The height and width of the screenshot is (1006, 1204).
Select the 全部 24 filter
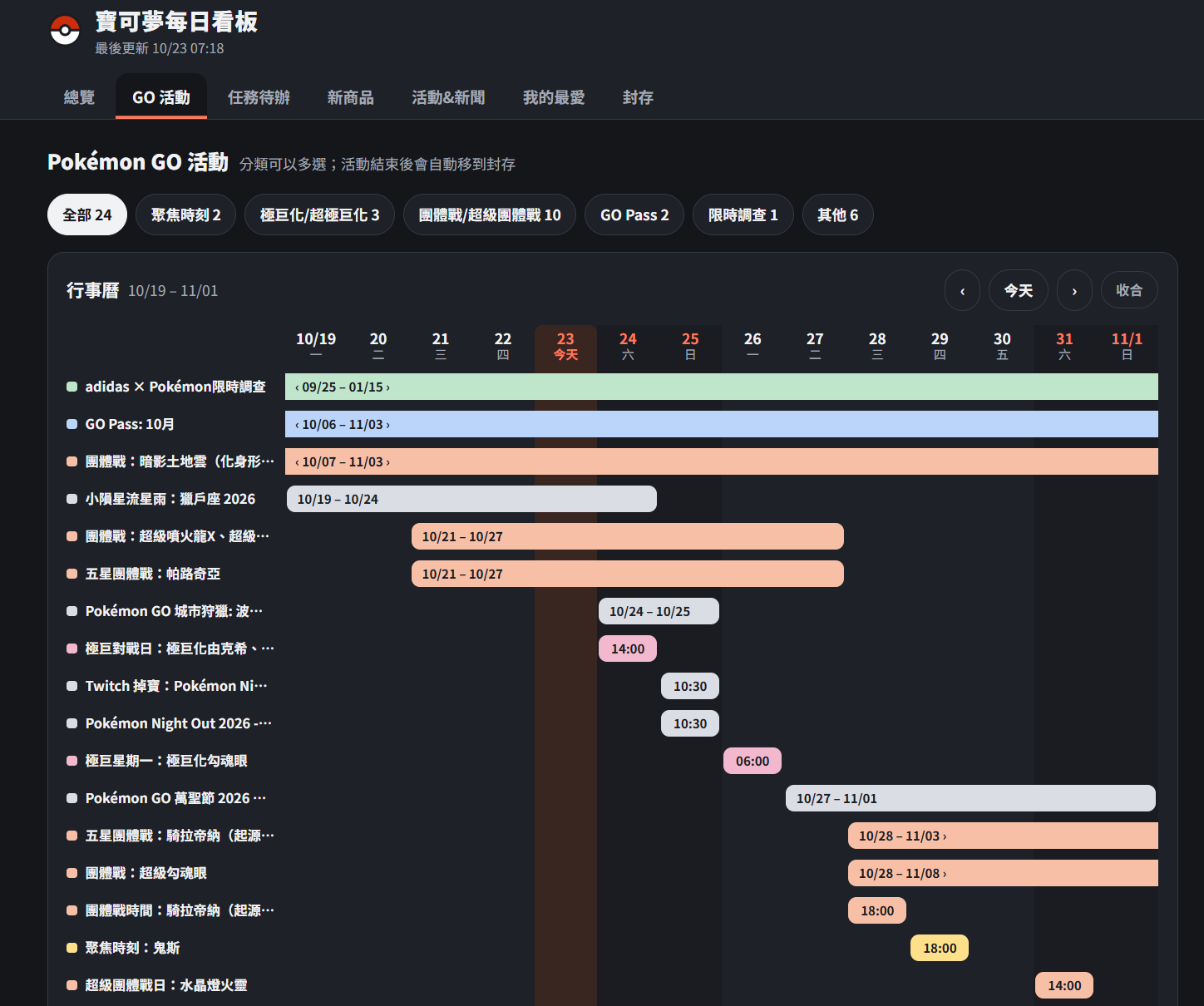pos(87,215)
